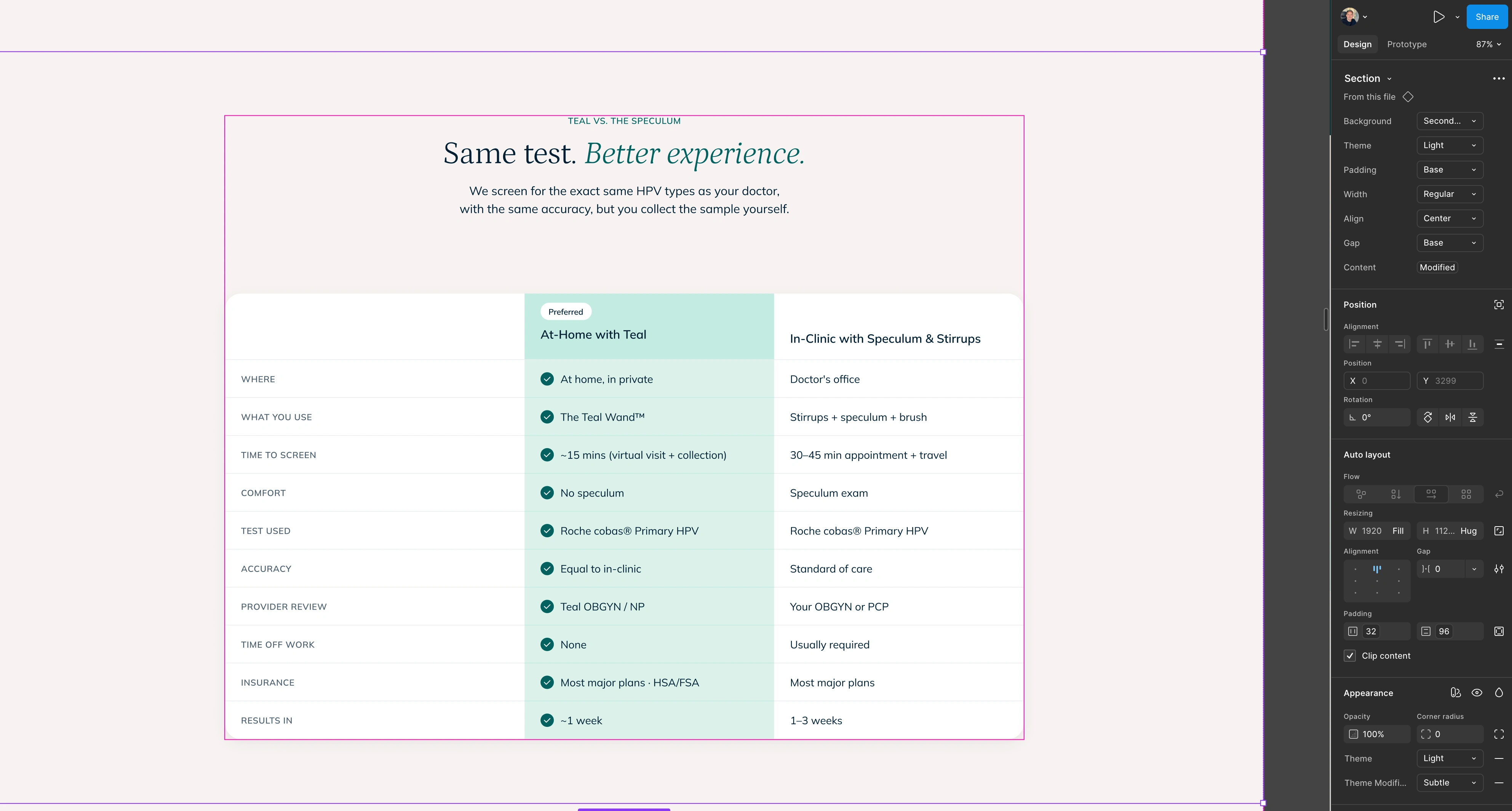This screenshot has height=811, width=1512.
Task: Align horizontal centers icon
Action: 1377,345
